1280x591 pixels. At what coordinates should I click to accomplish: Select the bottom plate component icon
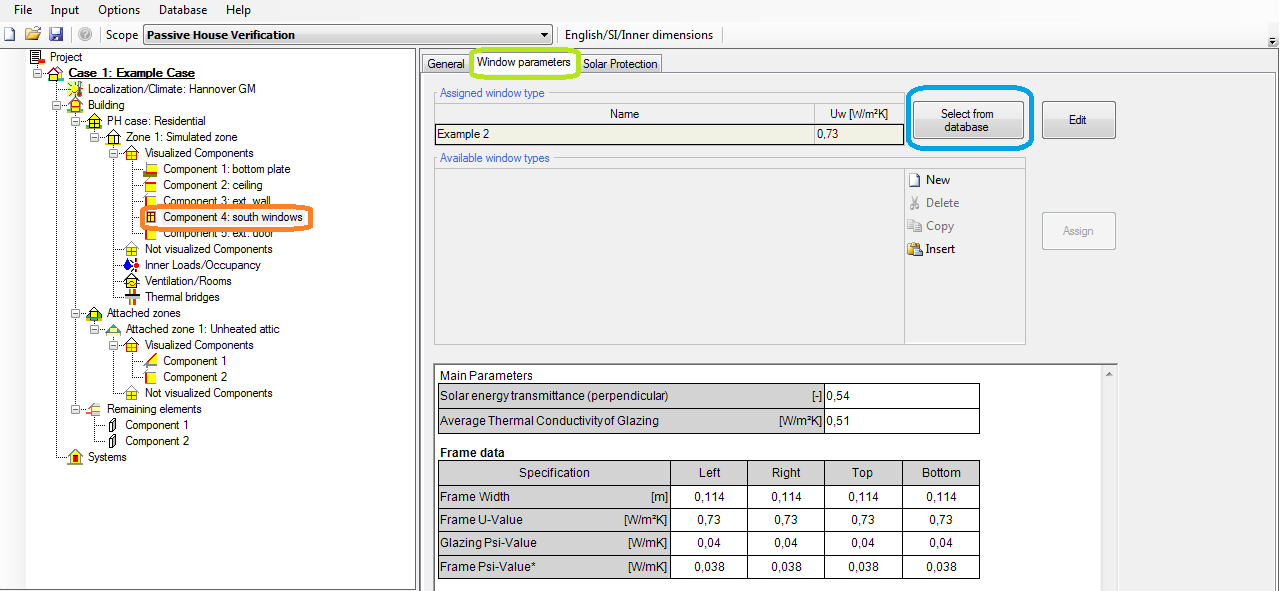click(151, 169)
